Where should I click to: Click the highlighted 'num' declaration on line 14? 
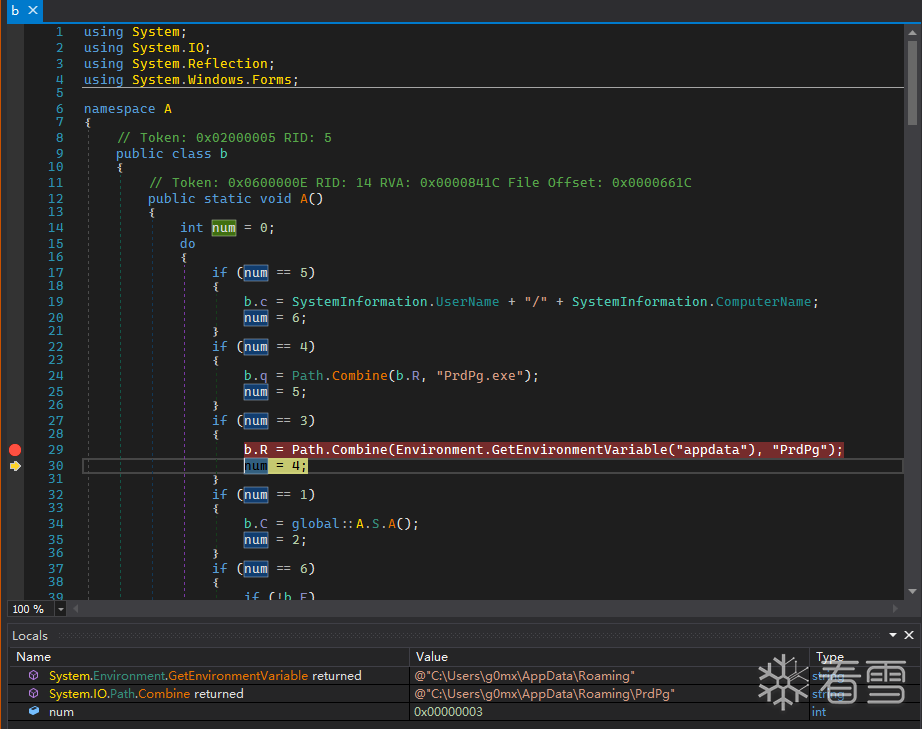point(223,228)
